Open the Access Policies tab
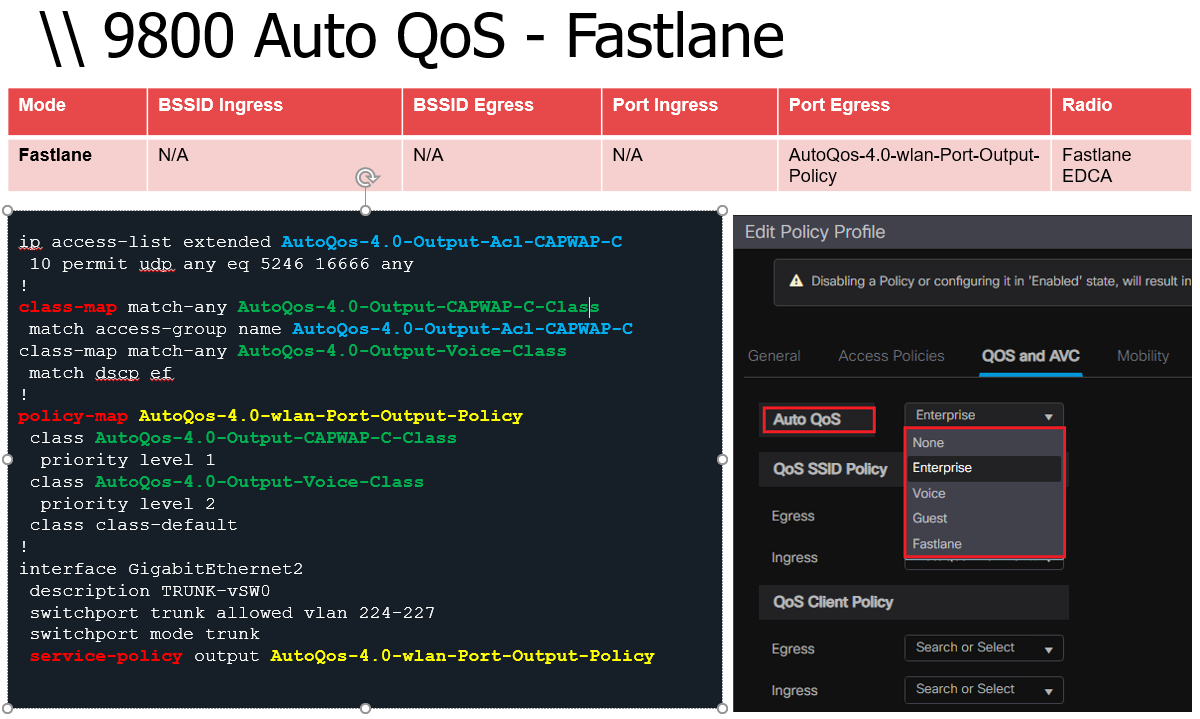1200x719 pixels. click(891, 356)
